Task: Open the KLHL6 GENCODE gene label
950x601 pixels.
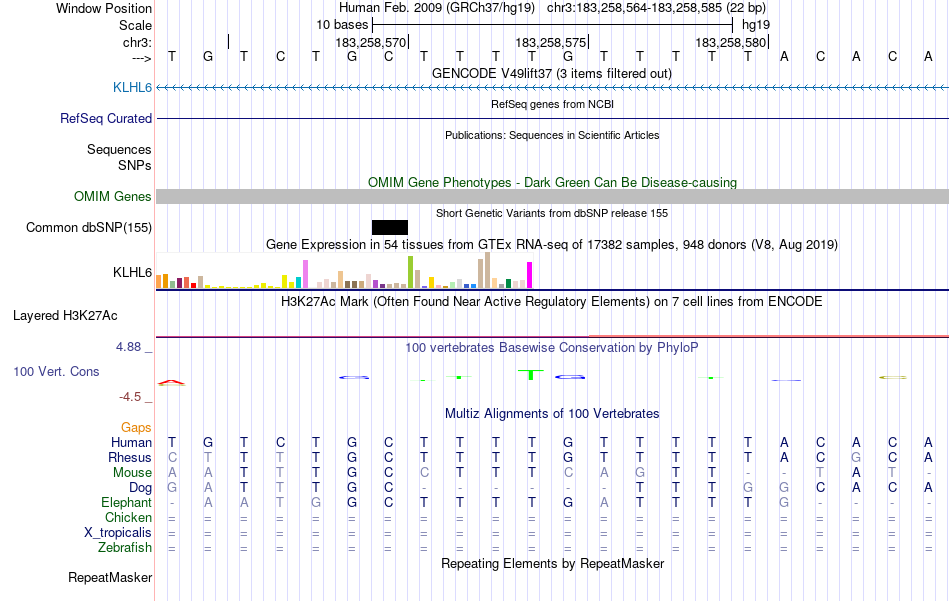Action: click(132, 87)
